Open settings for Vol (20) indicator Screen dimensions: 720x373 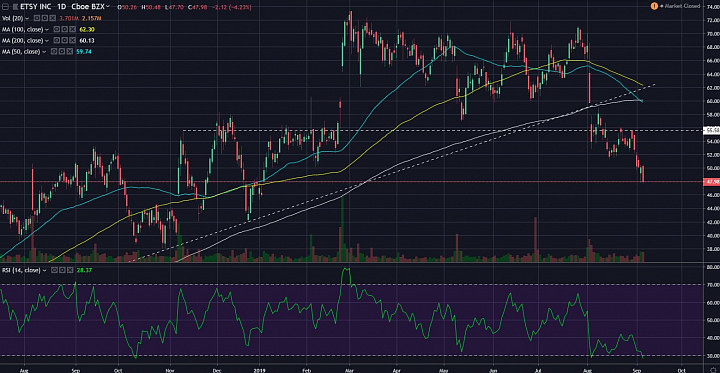(45, 18)
